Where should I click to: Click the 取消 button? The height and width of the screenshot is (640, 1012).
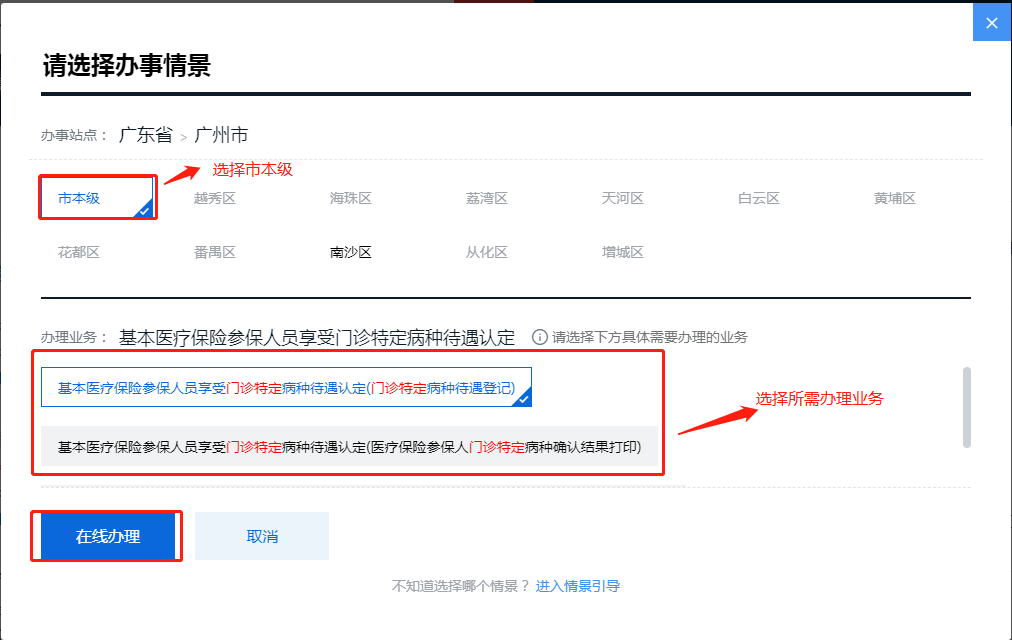tap(261, 536)
